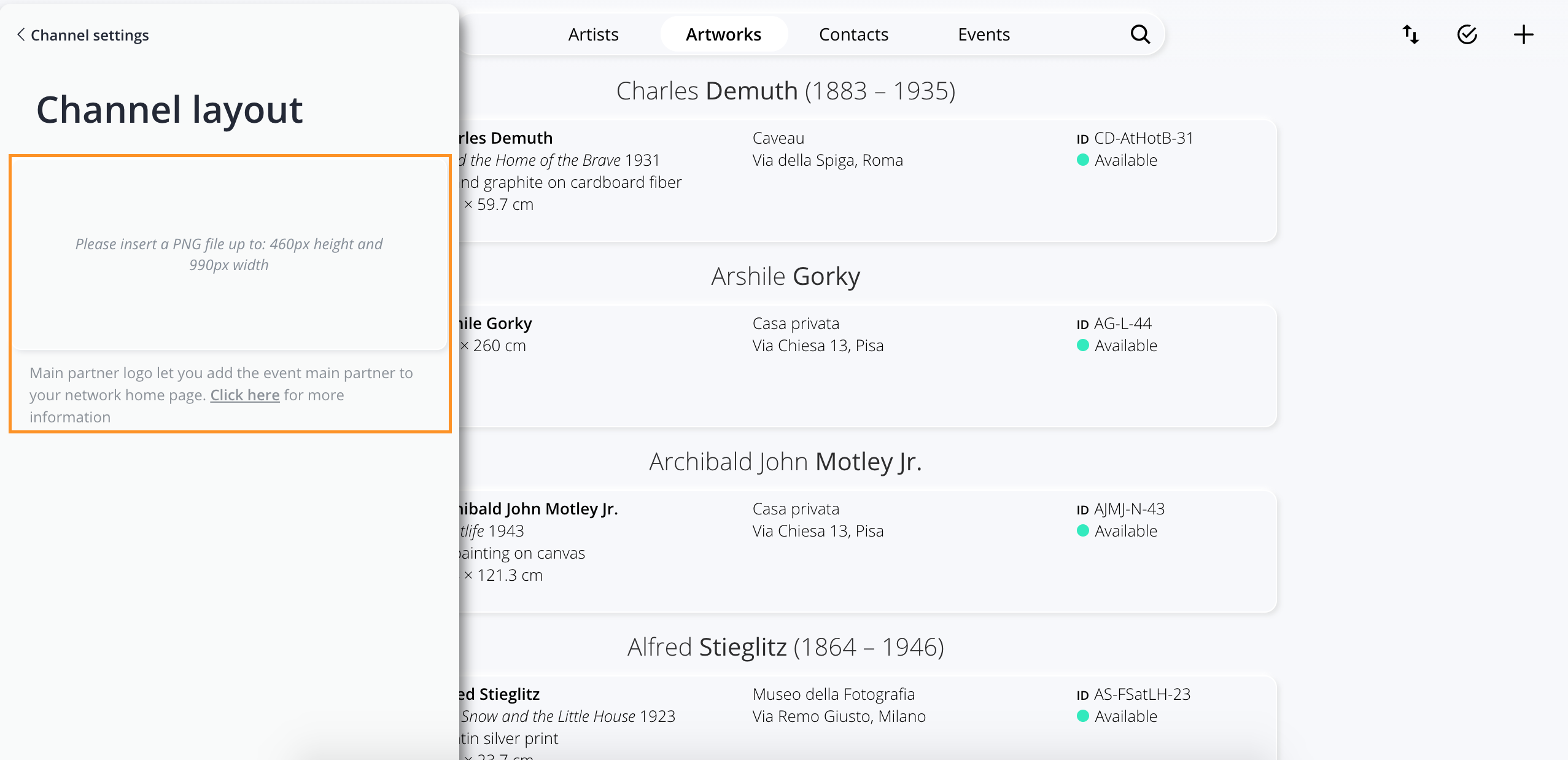Go back to Channel settings
This screenshot has width=1568, height=760.
[82, 35]
